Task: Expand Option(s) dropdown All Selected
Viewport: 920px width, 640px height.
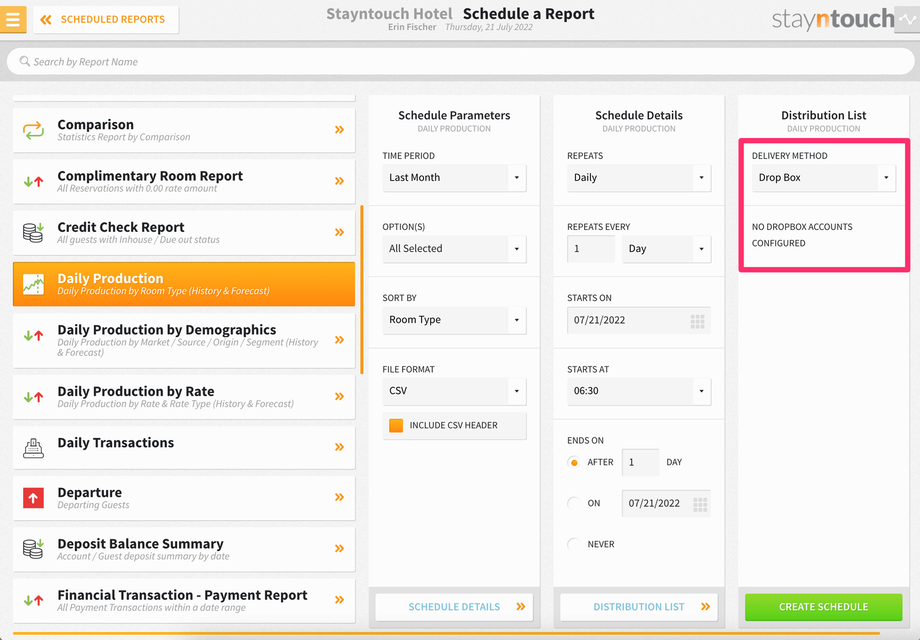Action: [454, 249]
